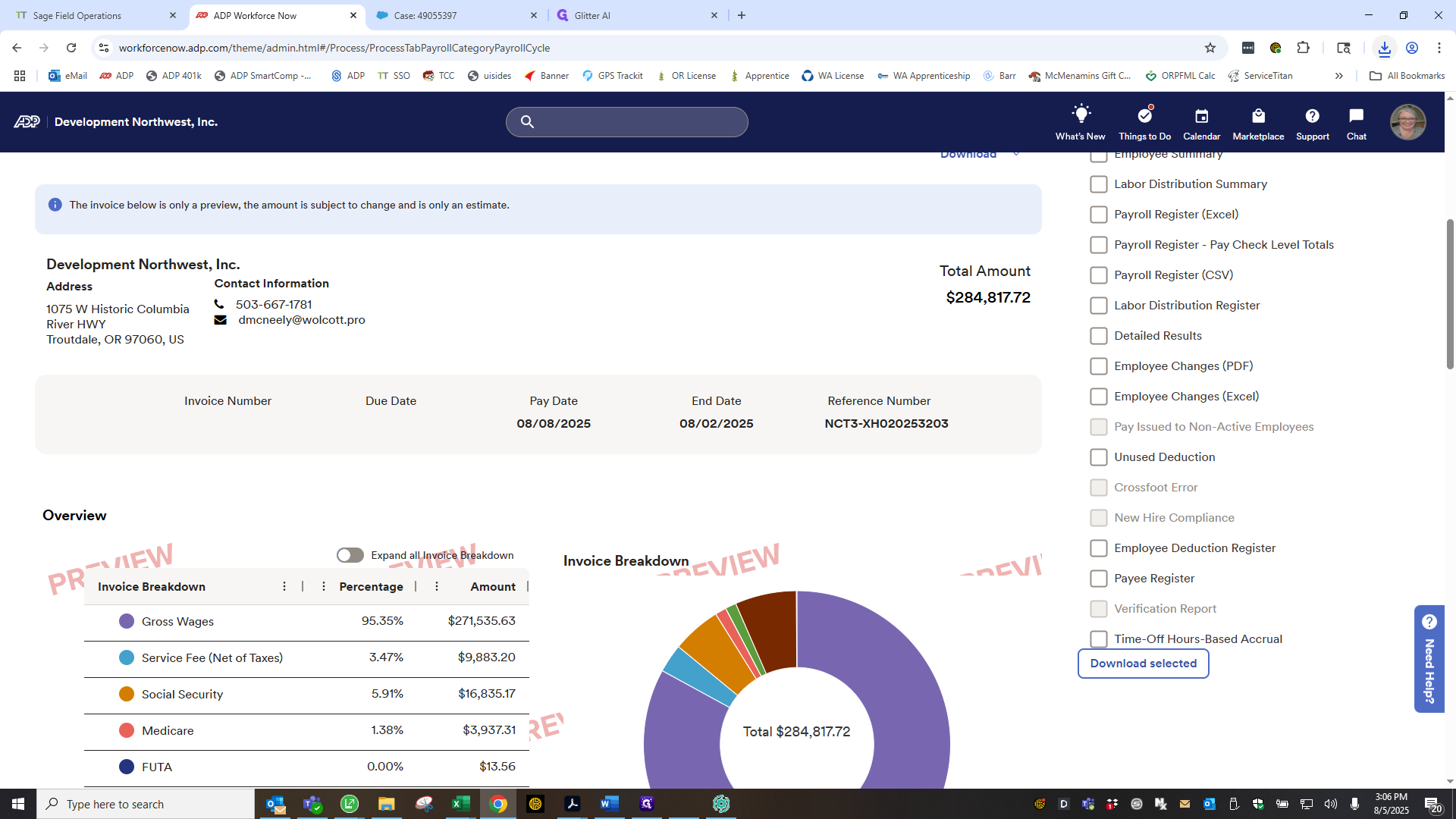1456x819 pixels.
Task: Check the Employee Deduction Register checkbox
Action: [x=1098, y=548]
